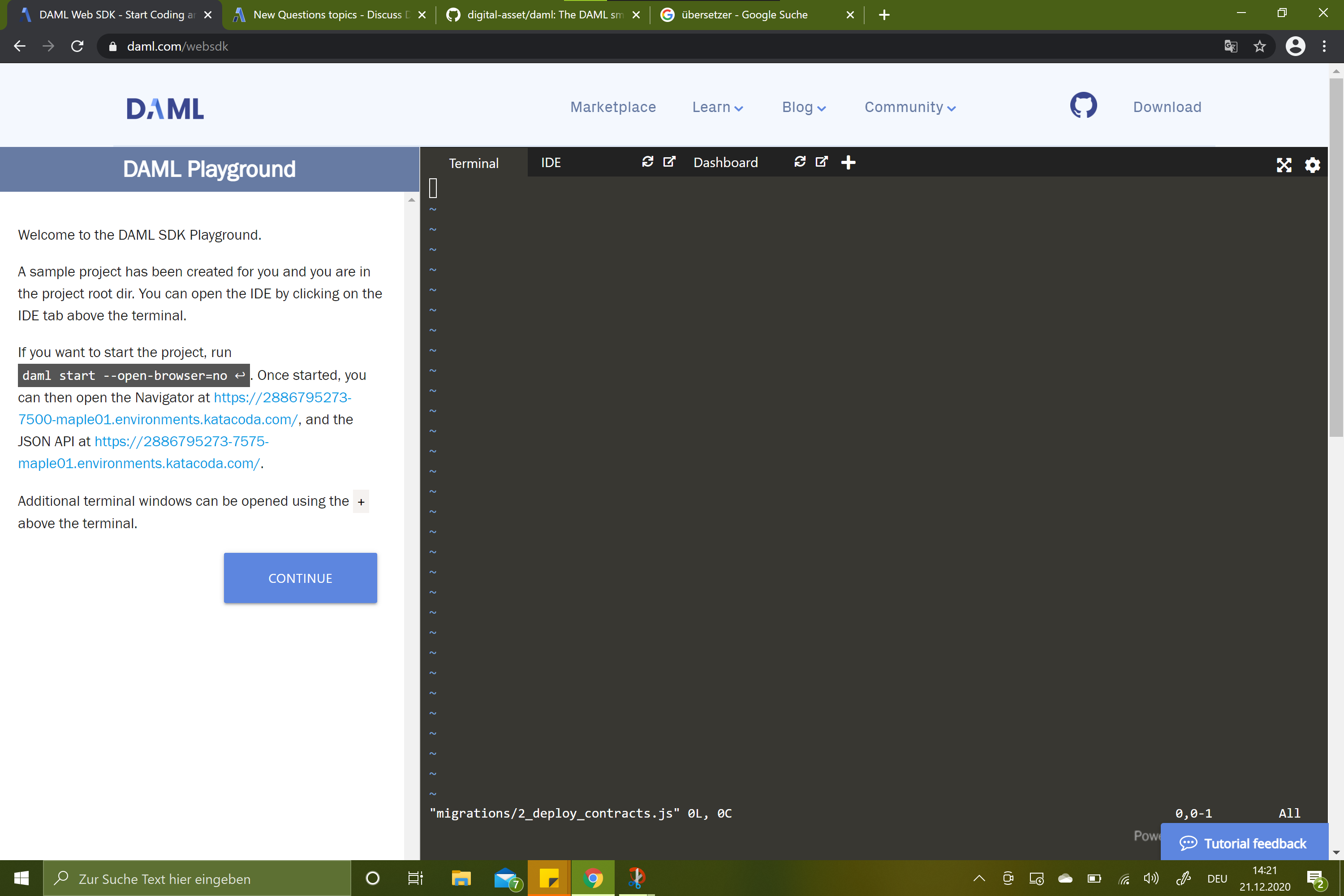Screen dimensions: 1344x896
Task: Show hidden system tray icons
Action: 979,878
